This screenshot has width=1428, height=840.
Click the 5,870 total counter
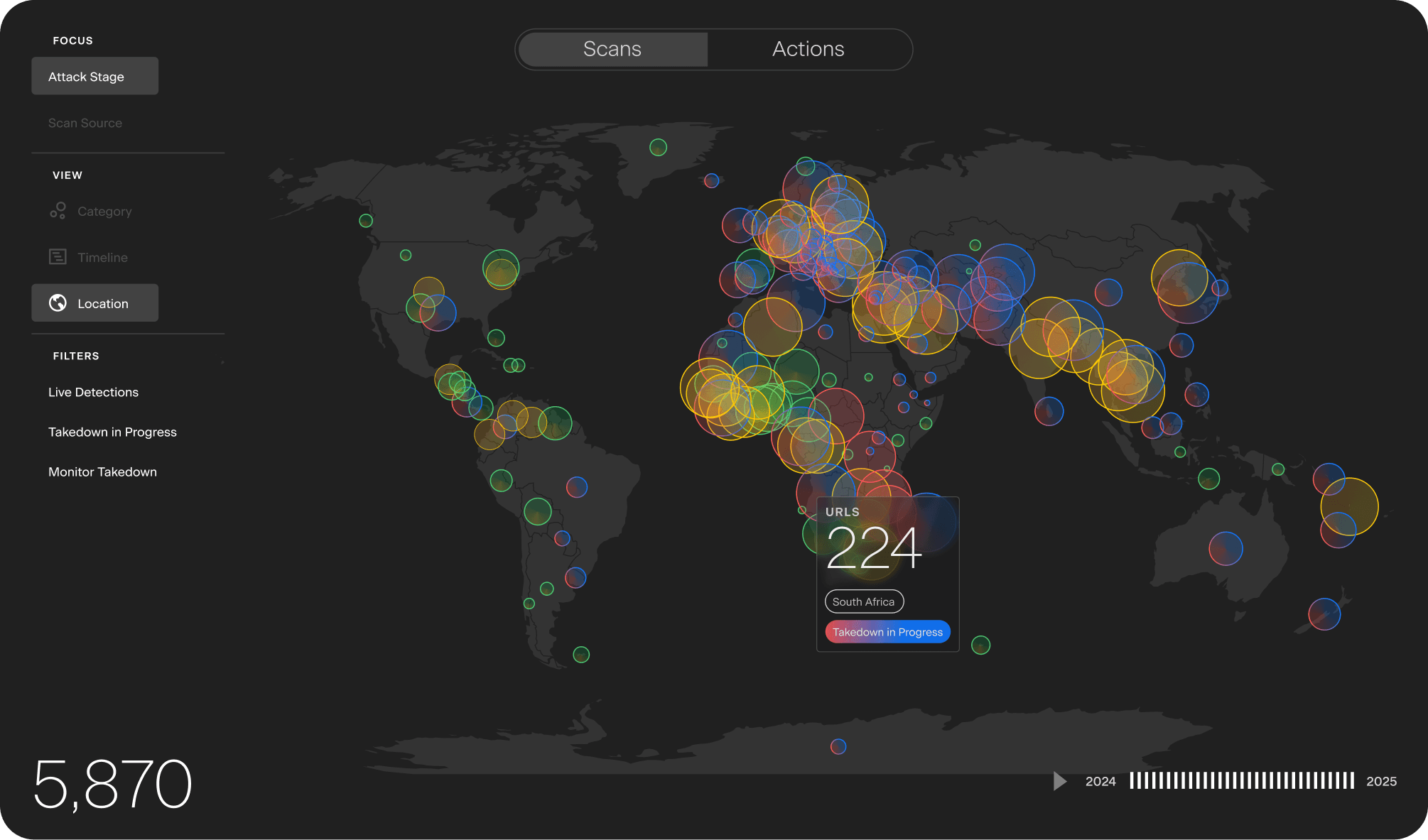click(112, 784)
